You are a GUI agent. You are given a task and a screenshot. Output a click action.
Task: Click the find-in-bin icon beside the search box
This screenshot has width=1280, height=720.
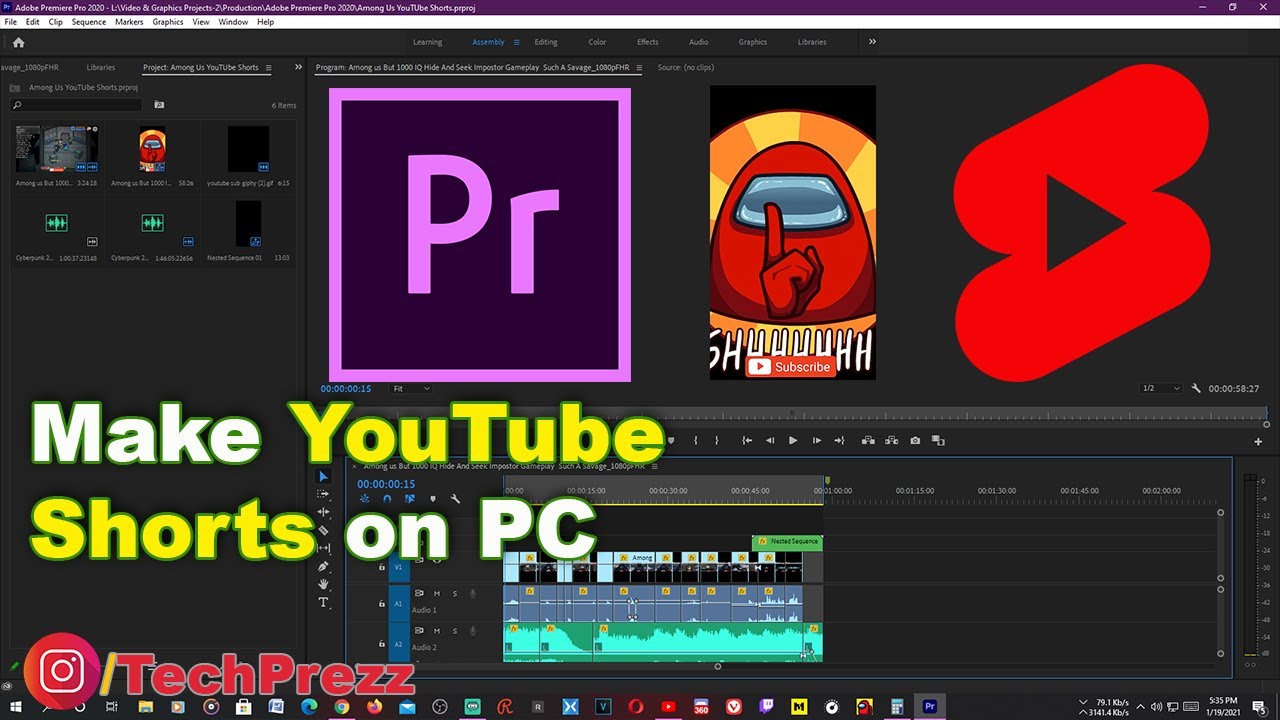point(159,104)
